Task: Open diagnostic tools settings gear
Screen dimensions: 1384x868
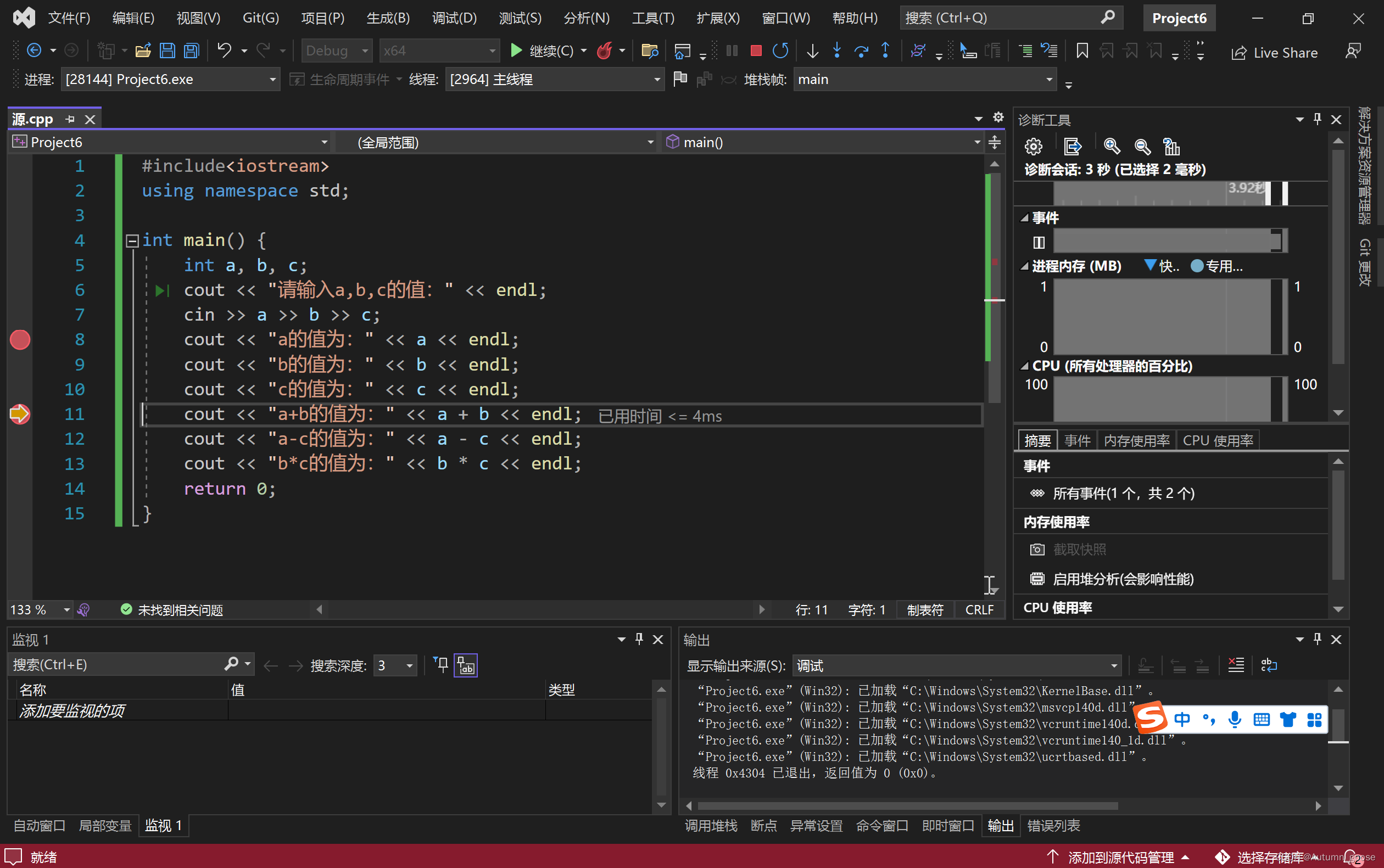Action: [1033, 147]
